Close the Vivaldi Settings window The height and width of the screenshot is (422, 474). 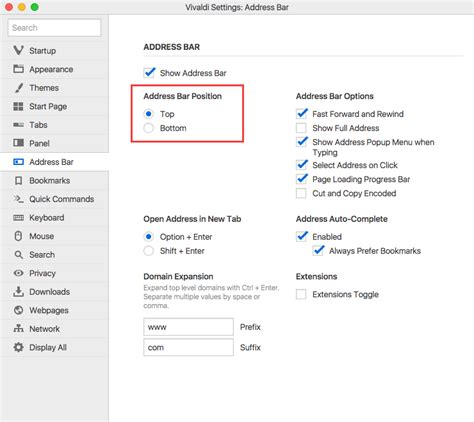(x=9, y=7)
